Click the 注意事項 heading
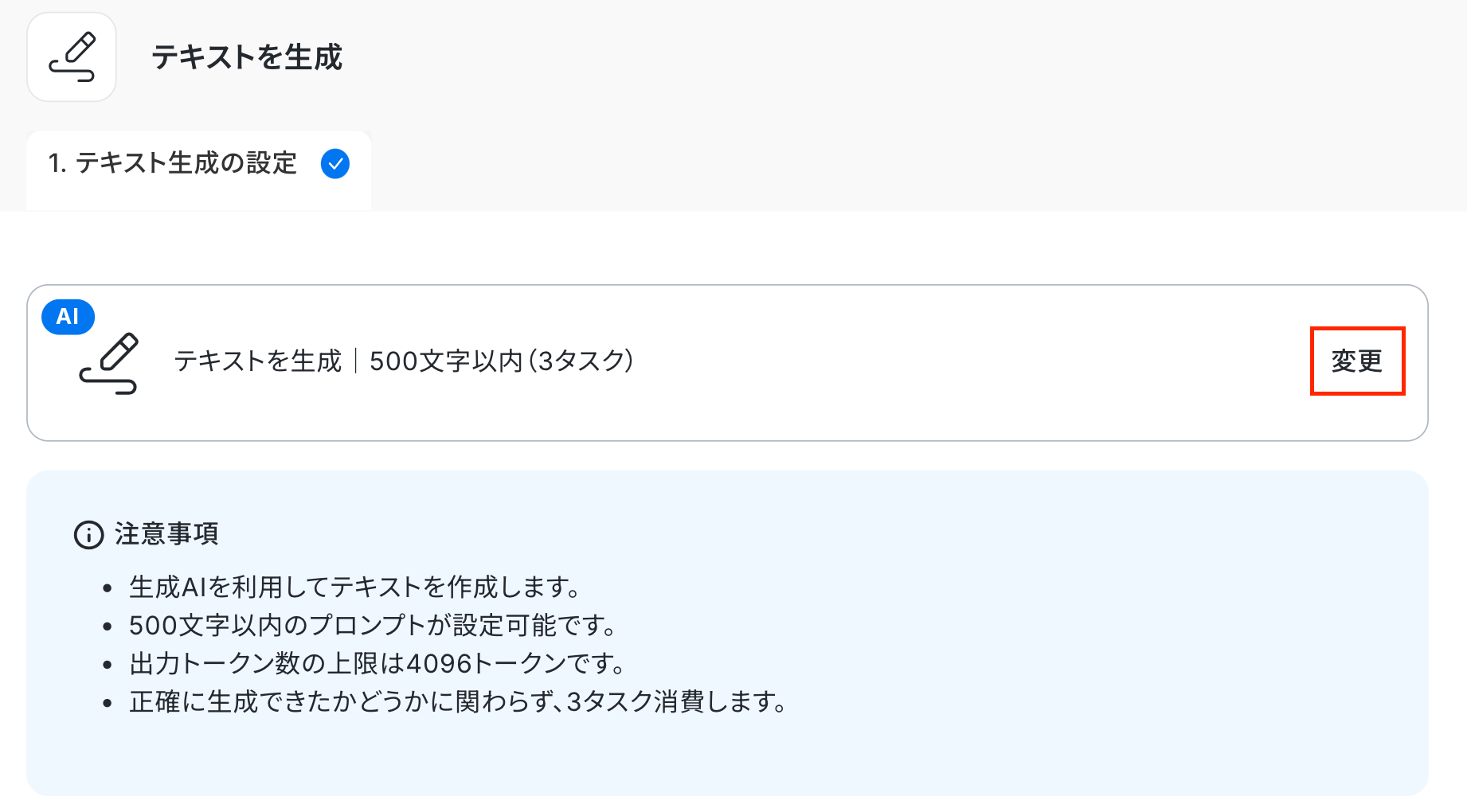This screenshot has height=812, width=1467. [x=166, y=534]
